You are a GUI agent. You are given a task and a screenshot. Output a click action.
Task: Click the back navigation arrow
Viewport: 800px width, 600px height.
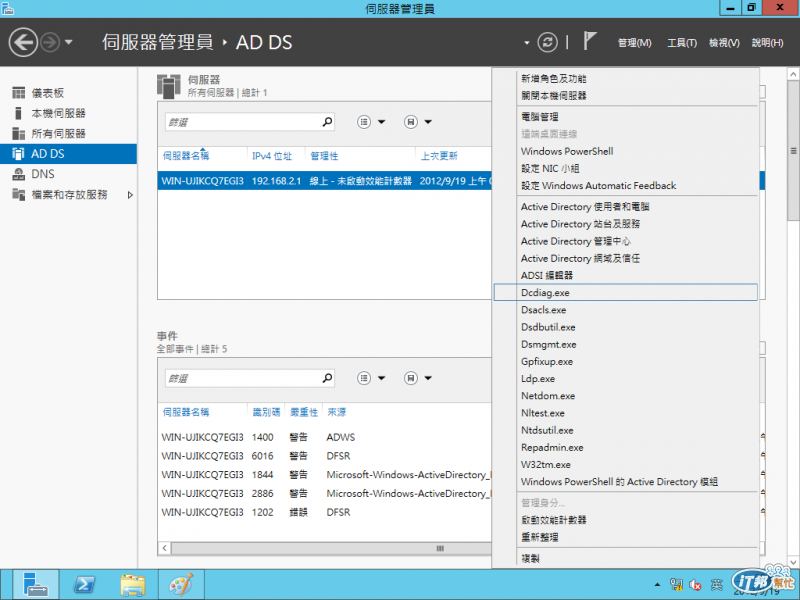point(23,42)
